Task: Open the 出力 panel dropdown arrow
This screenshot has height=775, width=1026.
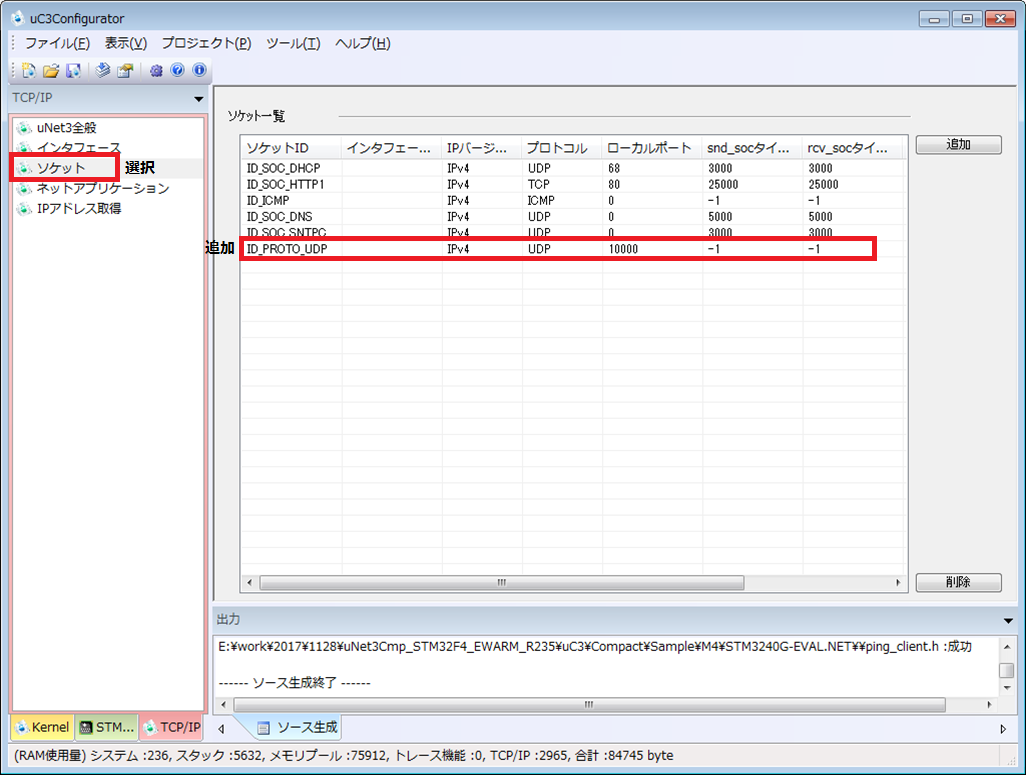Action: (x=1007, y=620)
